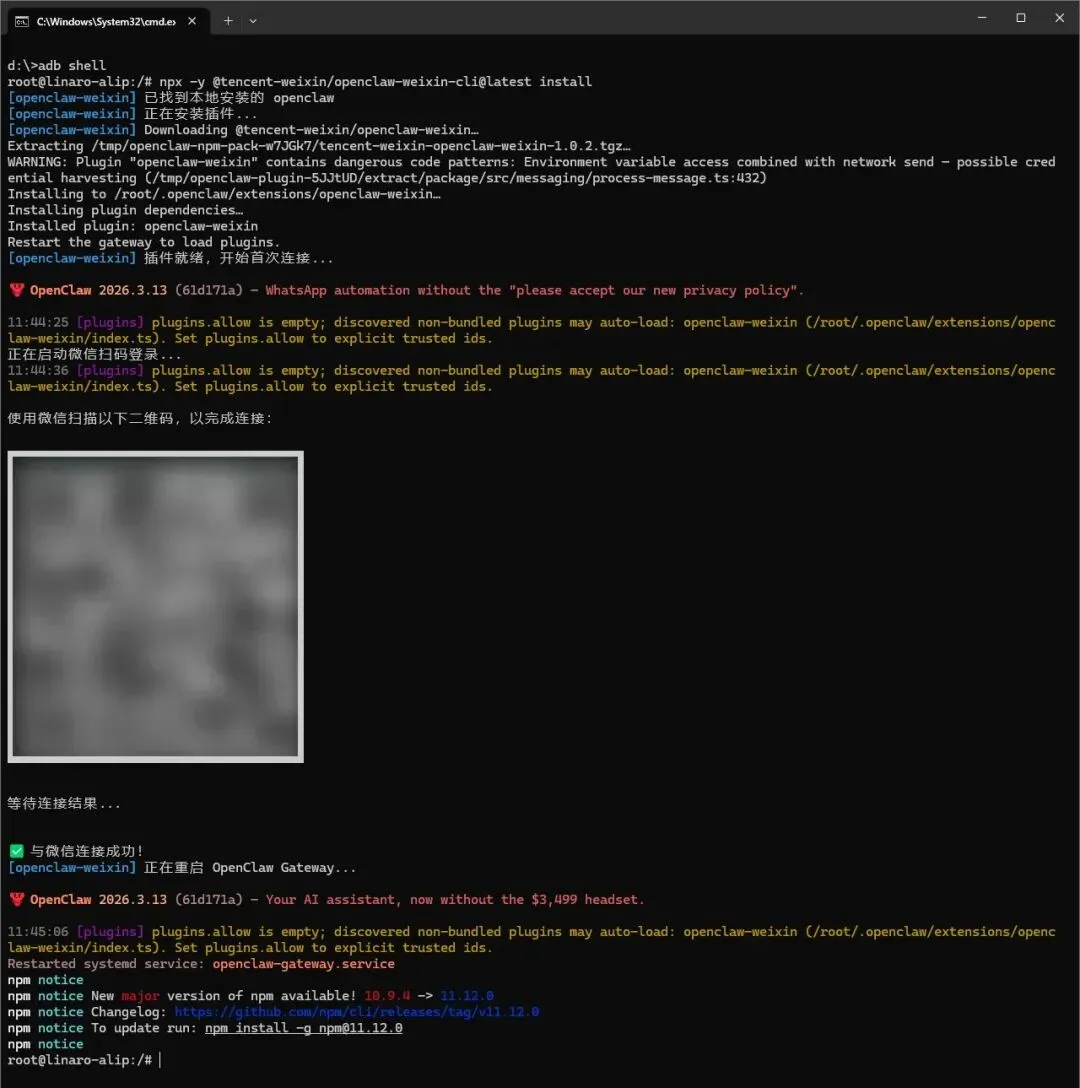Minimize the terminal window
Image resolution: width=1080 pixels, height=1088 pixels.
click(x=982, y=18)
